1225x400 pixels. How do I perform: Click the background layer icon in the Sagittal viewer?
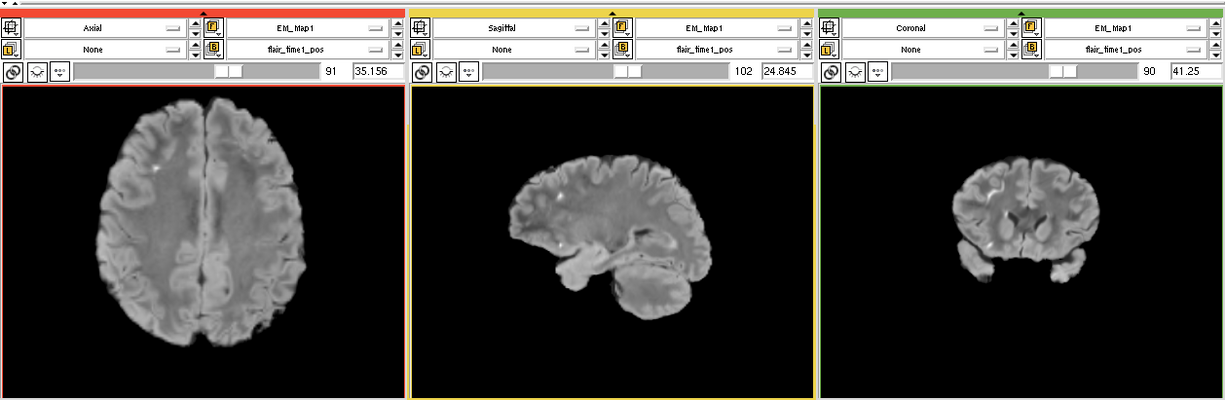(621, 49)
